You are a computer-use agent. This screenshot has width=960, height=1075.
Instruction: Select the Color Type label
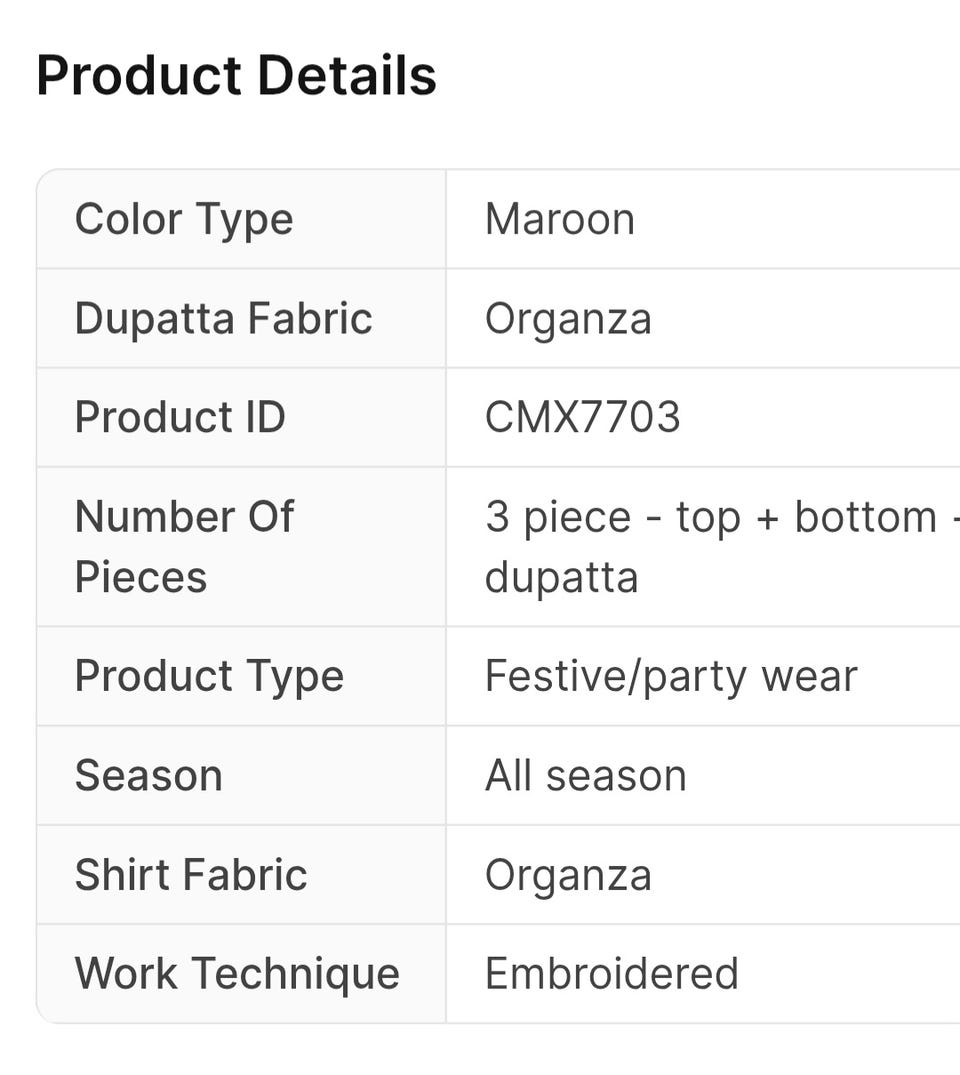(x=184, y=219)
